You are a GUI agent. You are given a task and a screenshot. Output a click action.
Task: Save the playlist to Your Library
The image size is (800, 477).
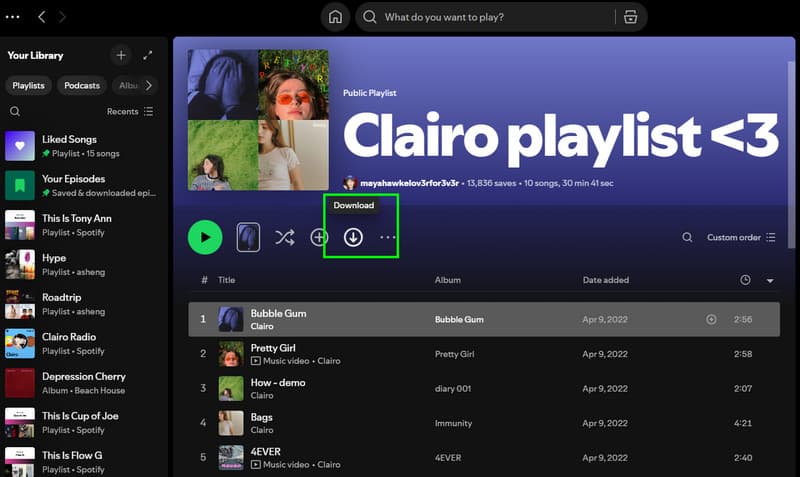[319, 237]
